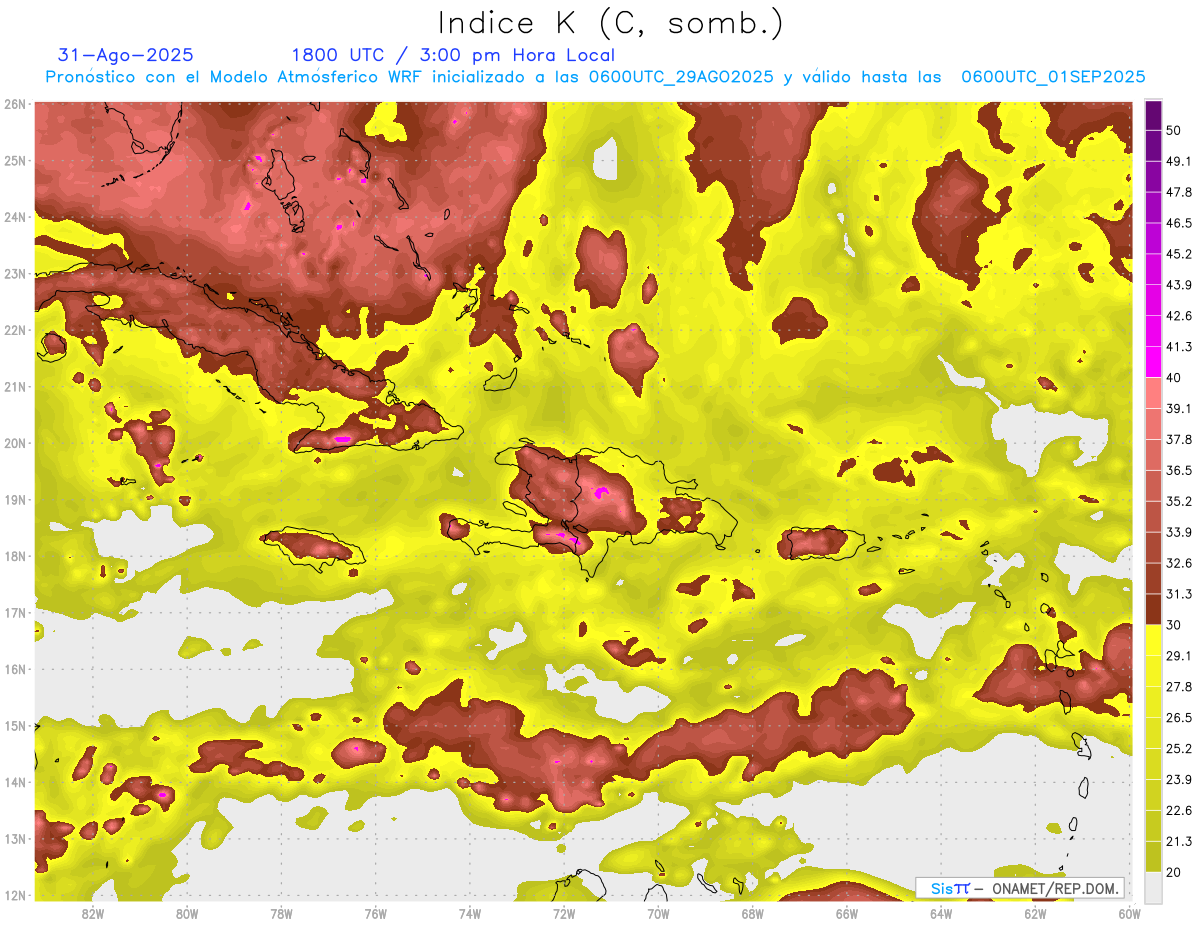
Task: Click the 64W longitude axis label
Action: pyautogui.click(x=941, y=913)
